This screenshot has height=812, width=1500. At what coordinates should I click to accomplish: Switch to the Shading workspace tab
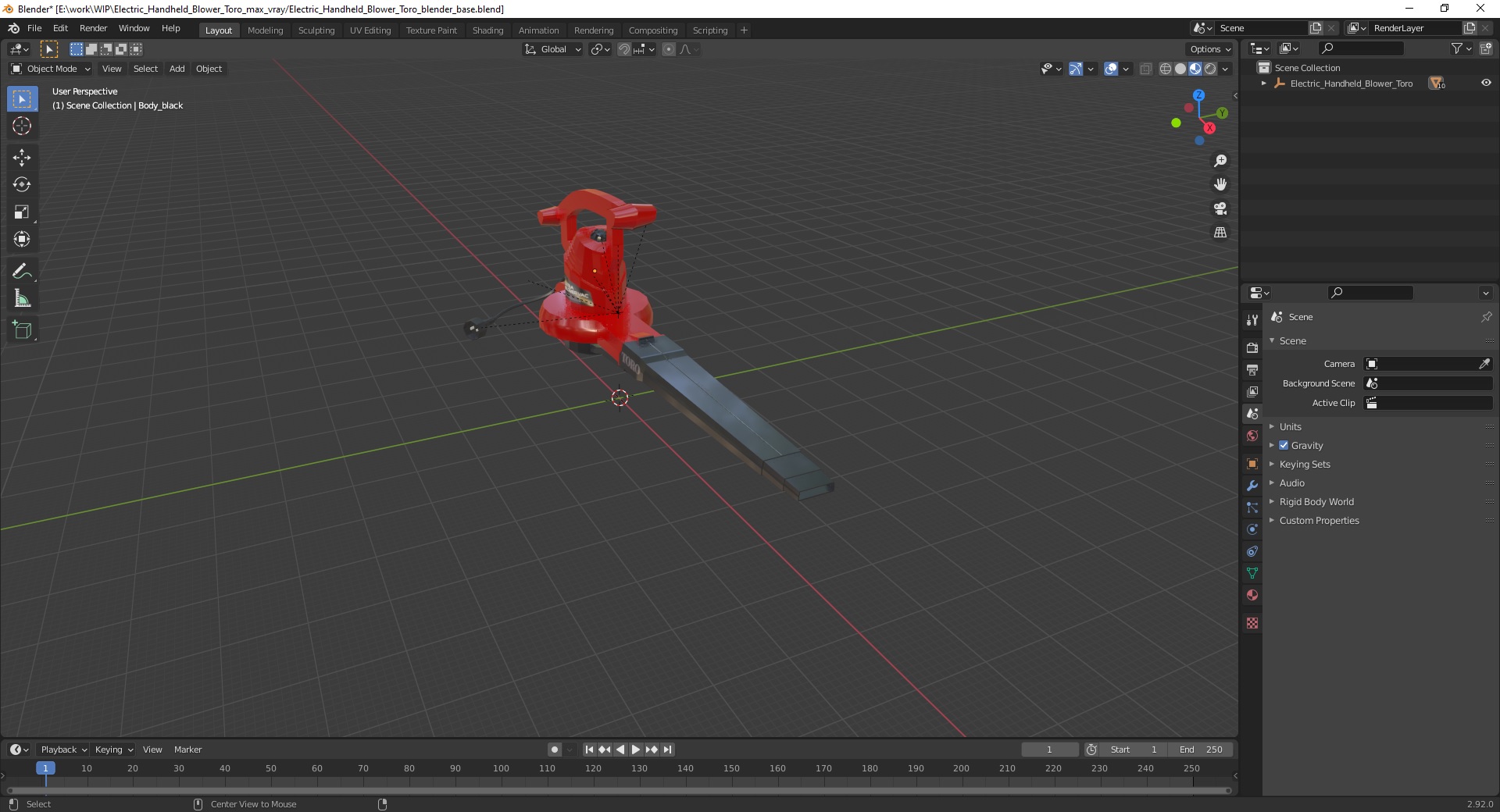coord(487,30)
